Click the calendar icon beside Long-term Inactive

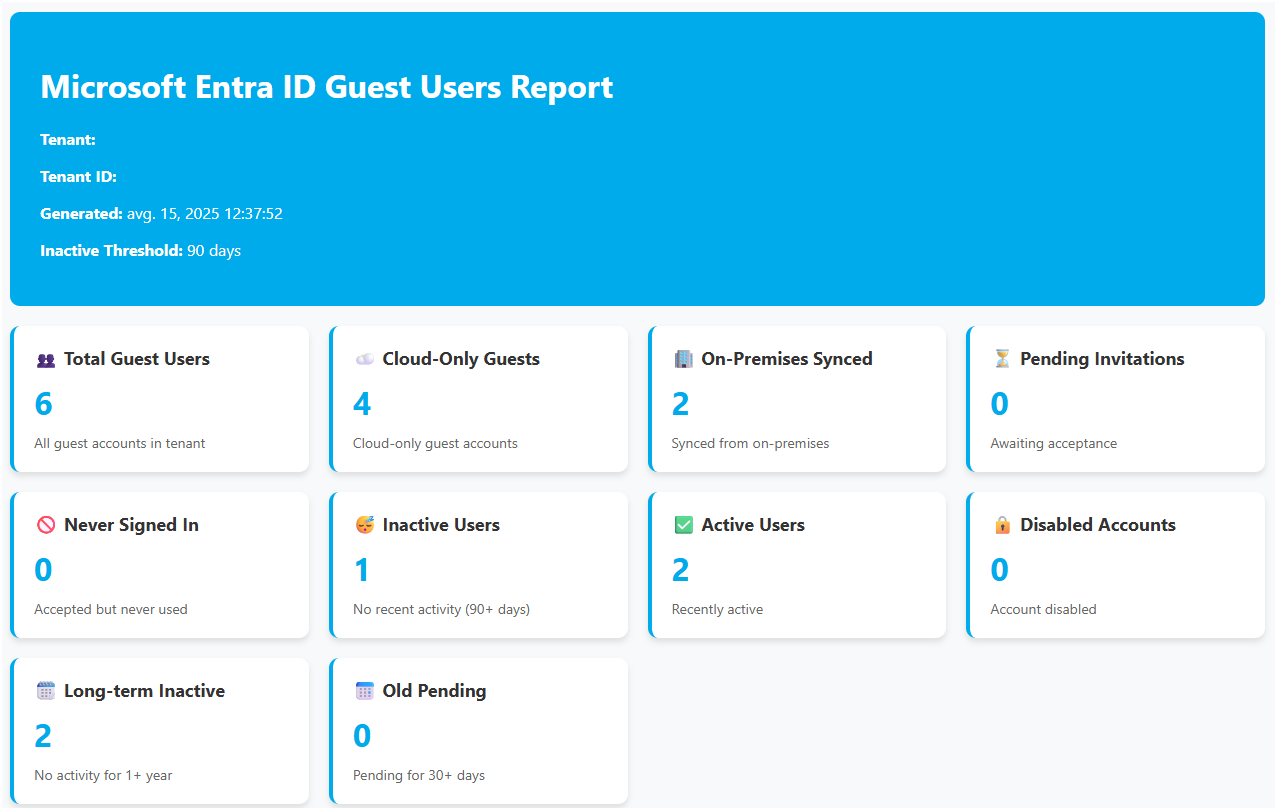(45, 691)
